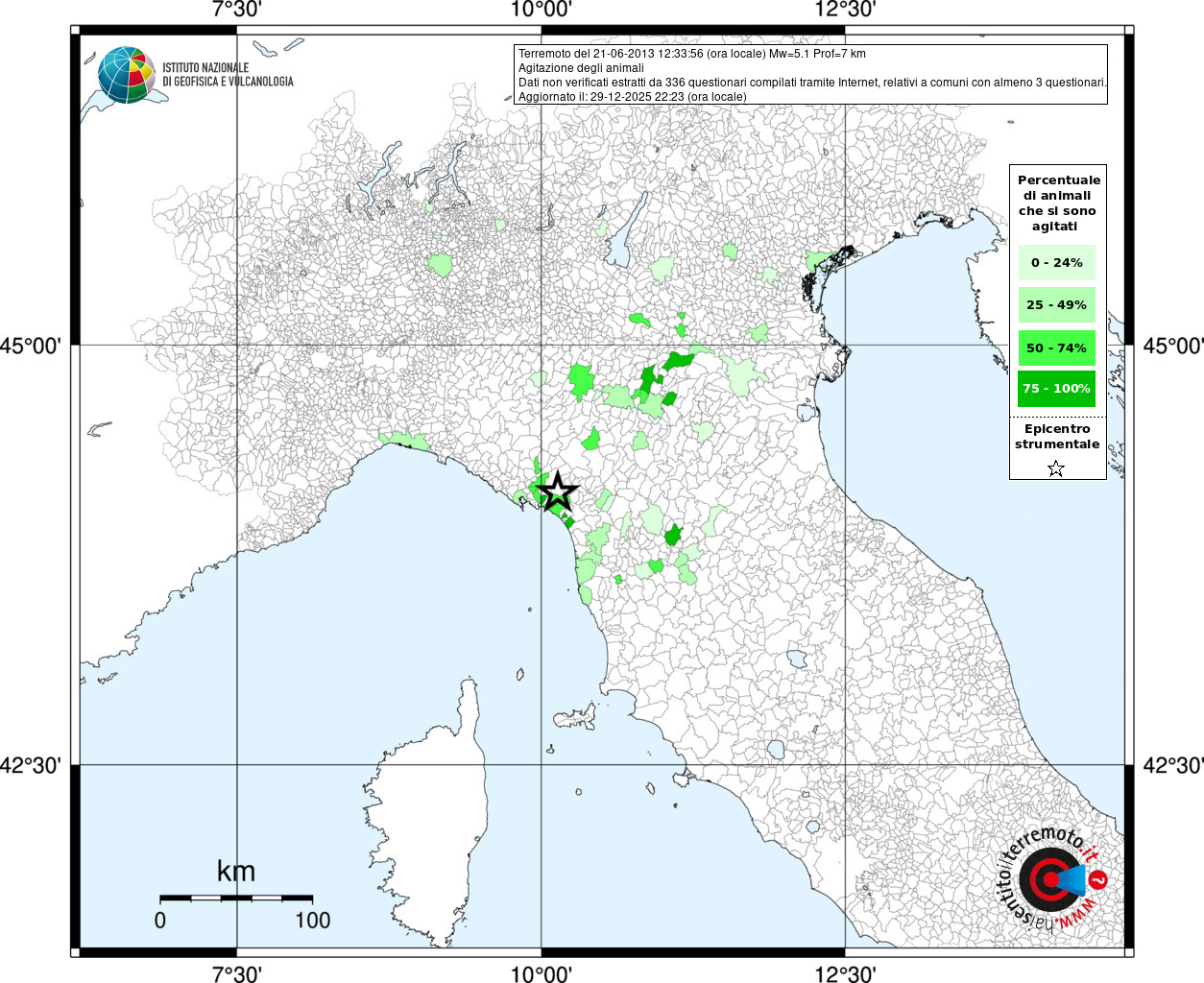Click the 'Epicentro strumentale' legend label
Screen dimensions: 1204x983
pos(1057,437)
